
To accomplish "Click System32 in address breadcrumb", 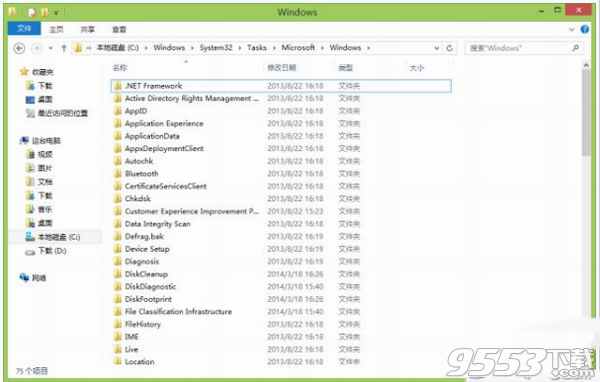I will 216,48.
